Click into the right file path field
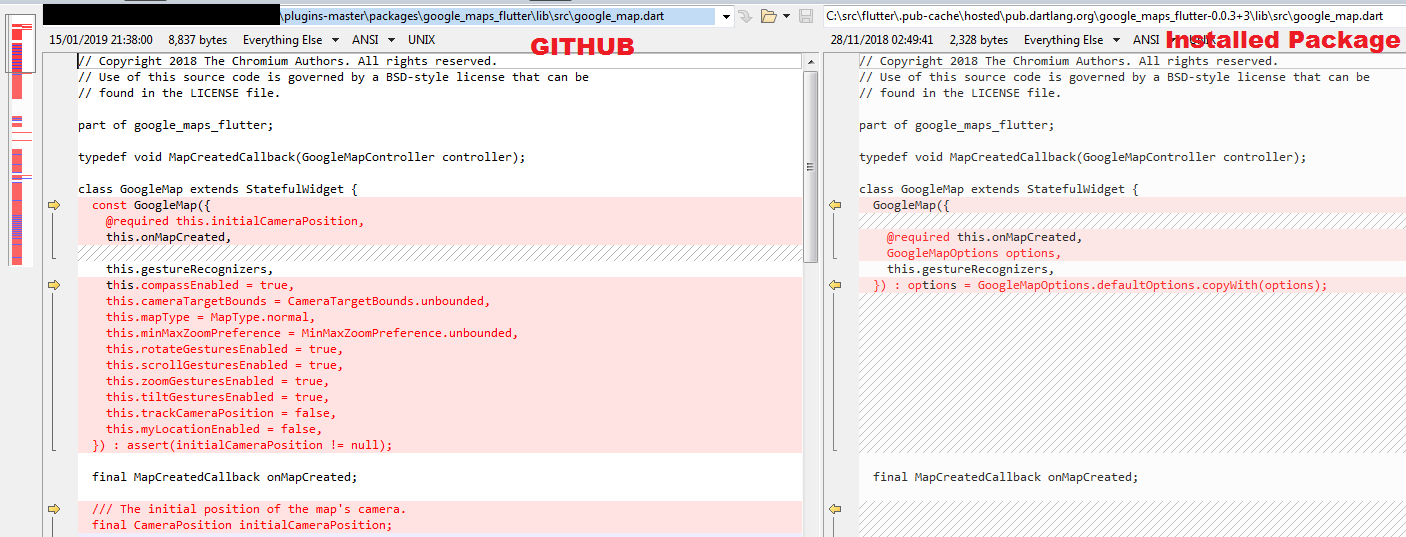The height and width of the screenshot is (537, 1406). point(1113,16)
